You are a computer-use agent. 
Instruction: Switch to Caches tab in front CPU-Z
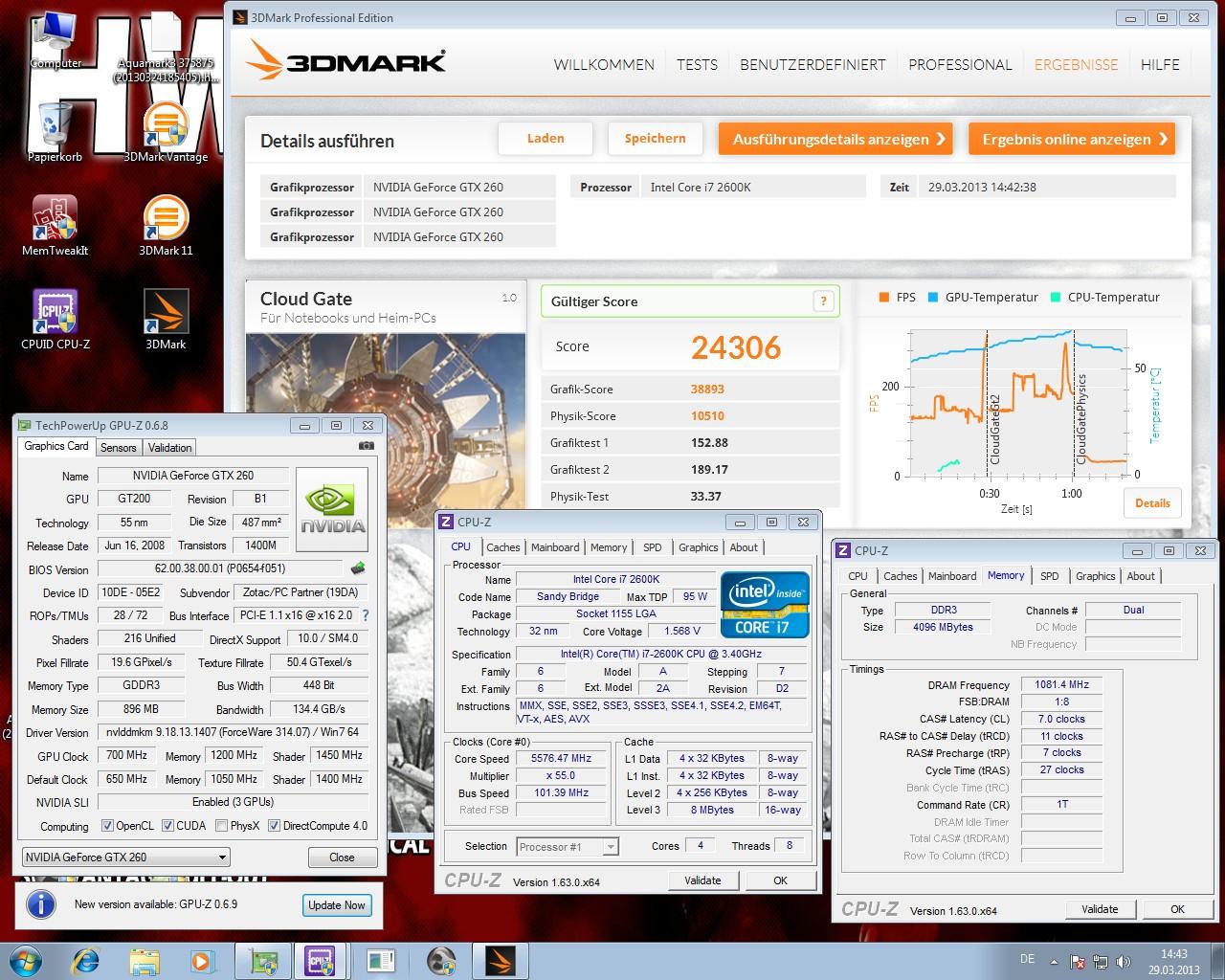[x=502, y=547]
